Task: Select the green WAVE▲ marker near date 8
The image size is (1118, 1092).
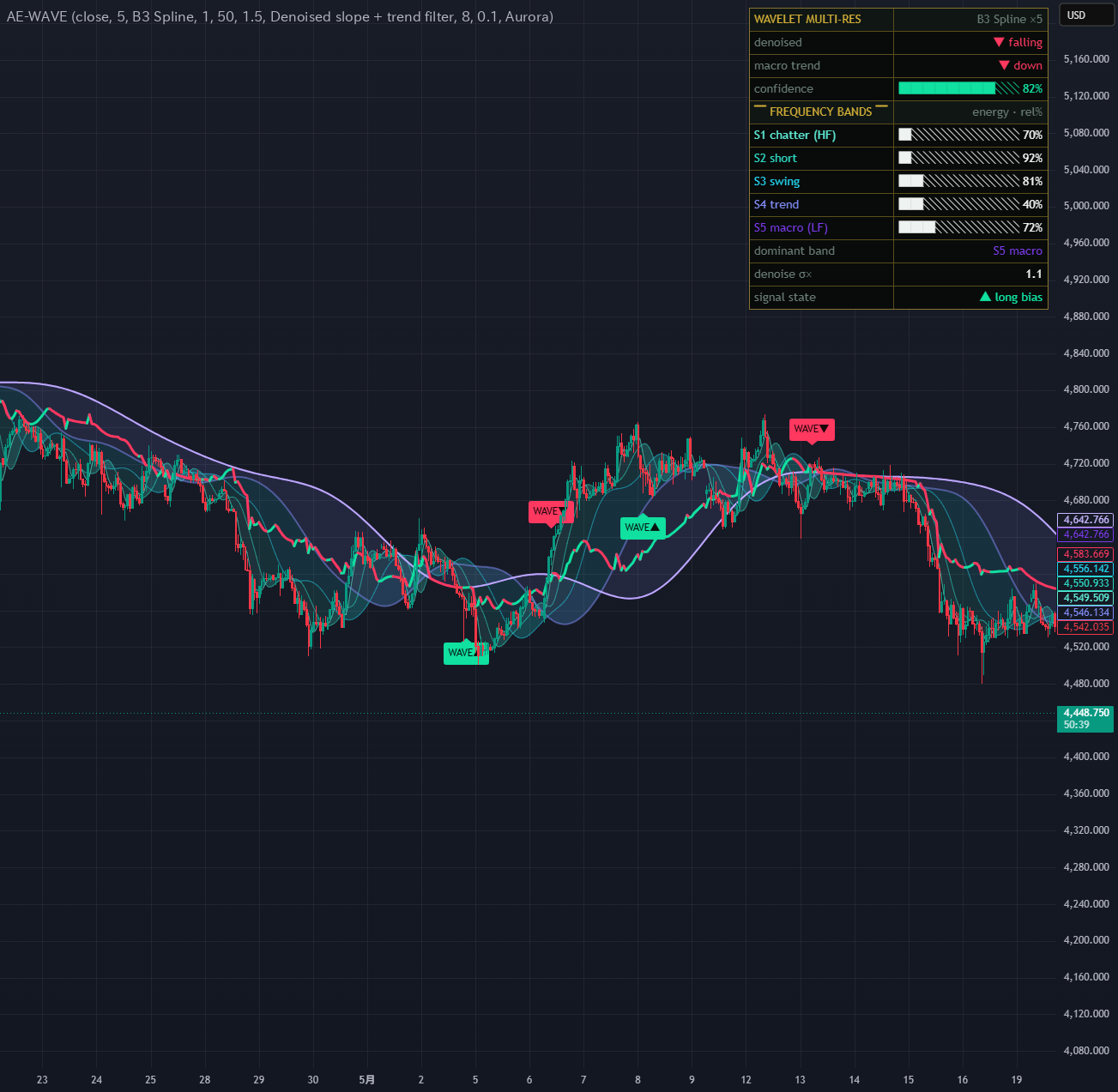Action: coord(643,528)
